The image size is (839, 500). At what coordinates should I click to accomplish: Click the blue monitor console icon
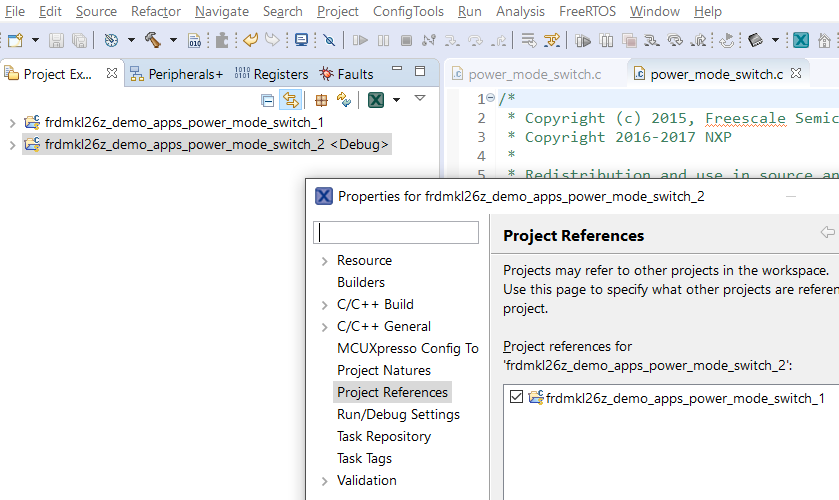click(302, 40)
